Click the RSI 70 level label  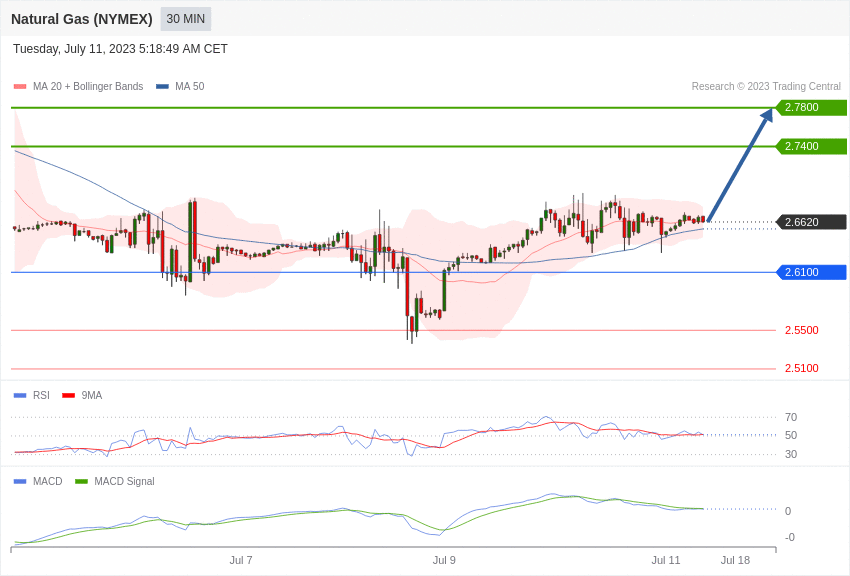coord(790,417)
